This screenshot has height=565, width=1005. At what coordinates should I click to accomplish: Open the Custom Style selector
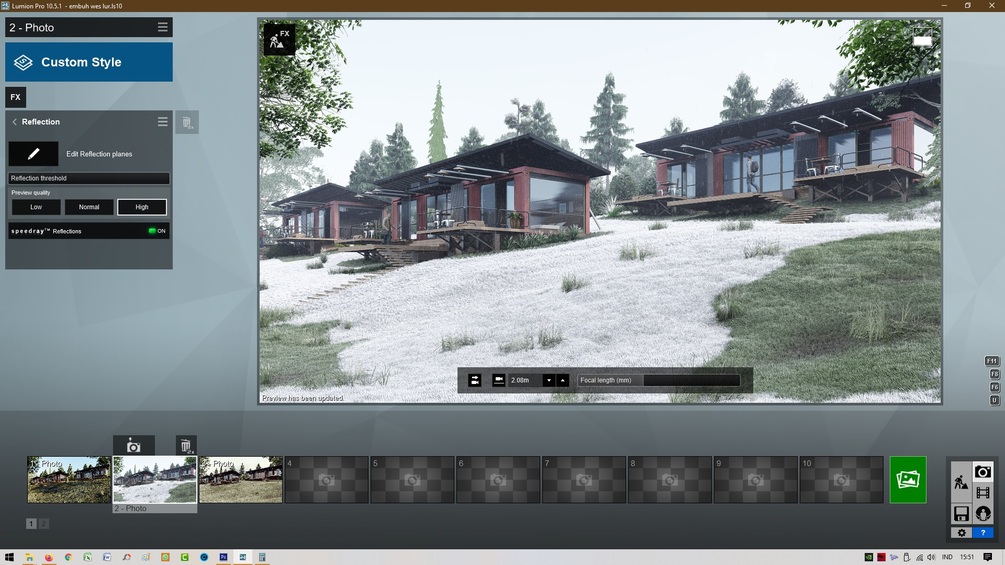tap(89, 62)
